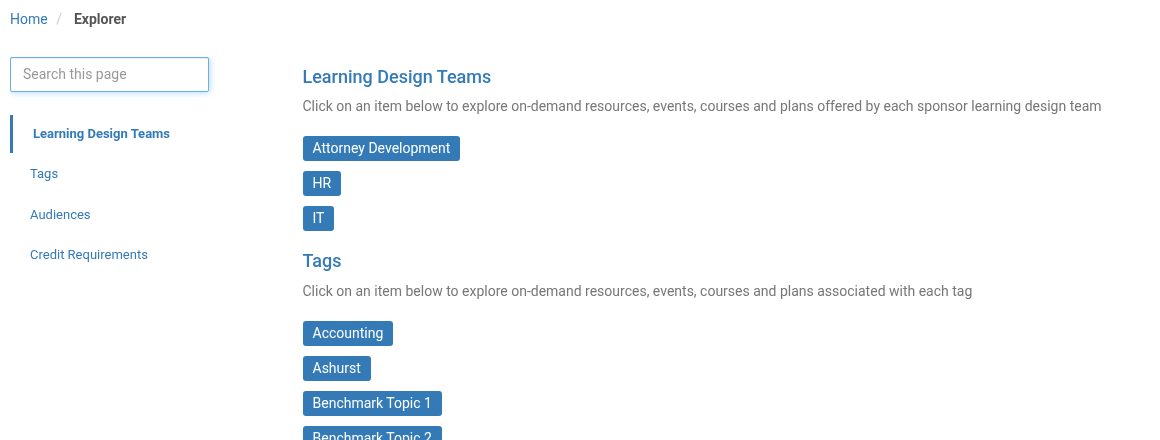The height and width of the screenshot is (440, 1160).
Task: Click the description about each tag
Action: (637, 291)
